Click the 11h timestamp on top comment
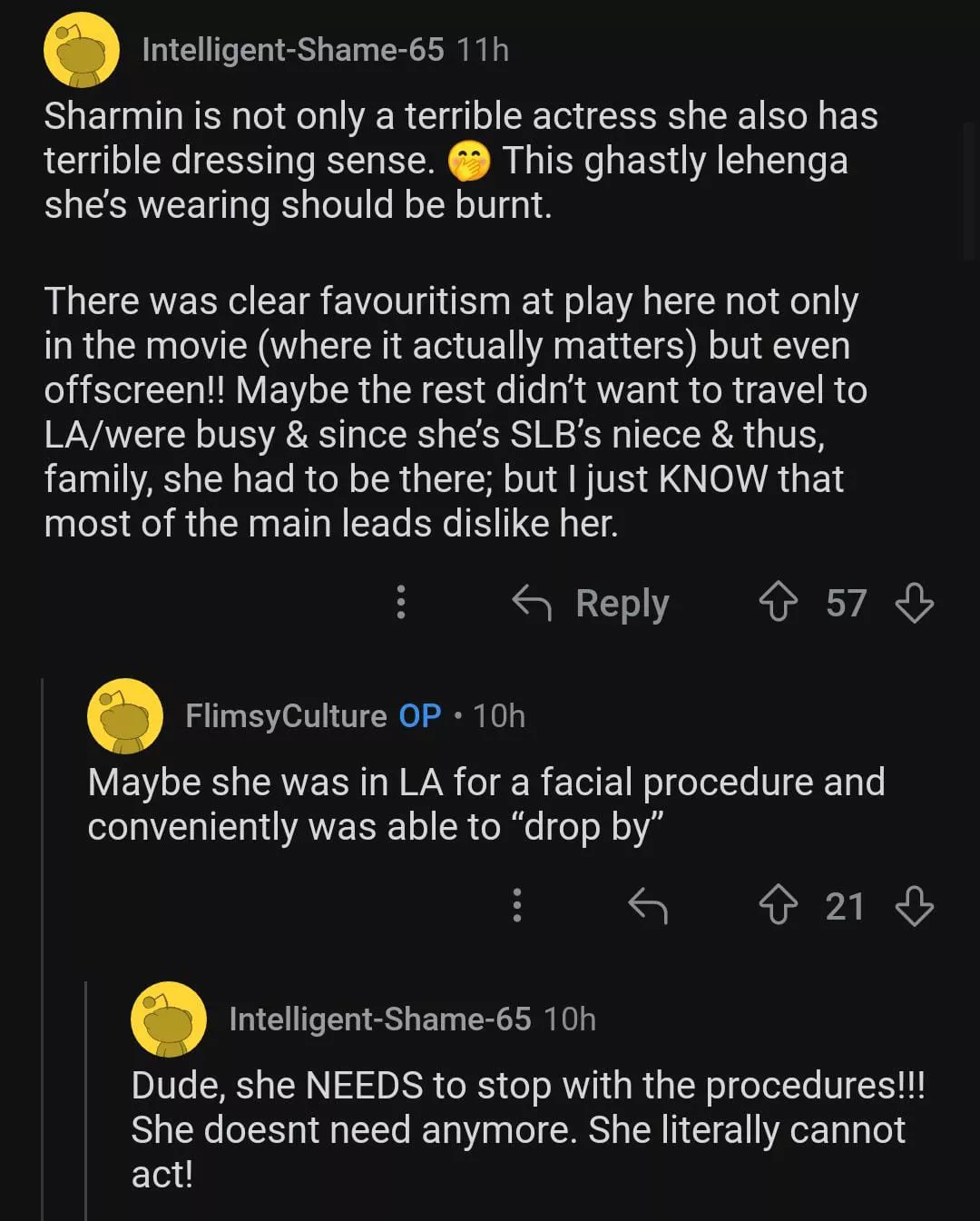 click(483, 50)
